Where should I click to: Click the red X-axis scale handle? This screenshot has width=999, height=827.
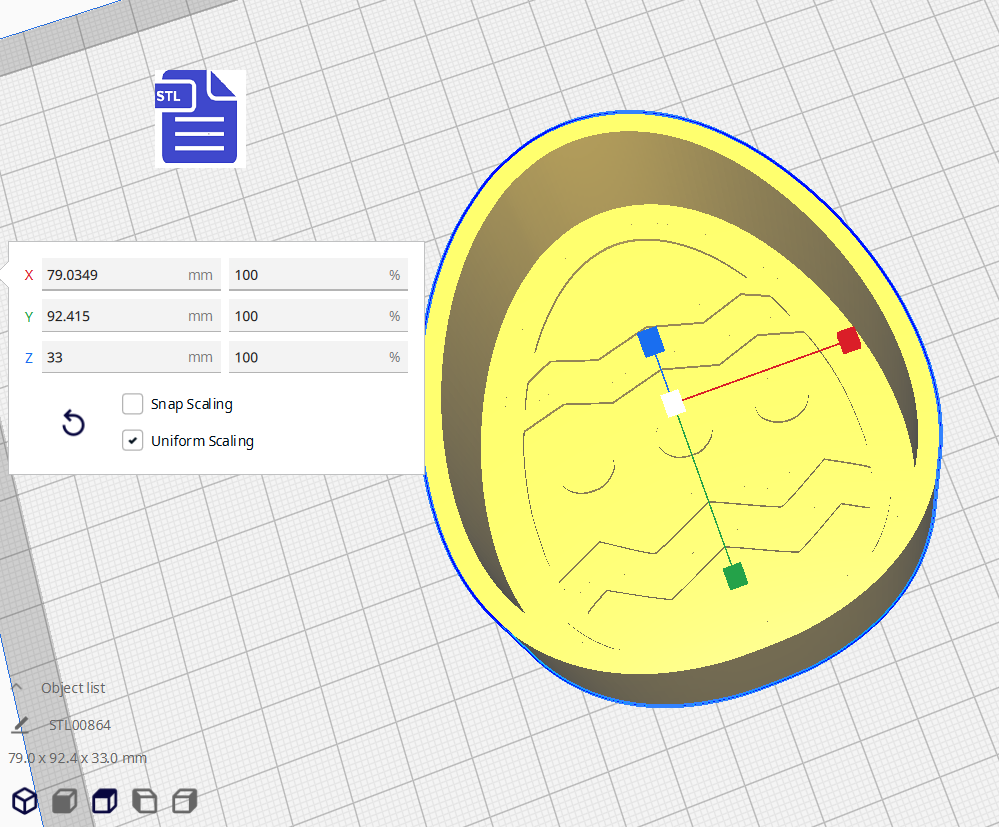849,340
